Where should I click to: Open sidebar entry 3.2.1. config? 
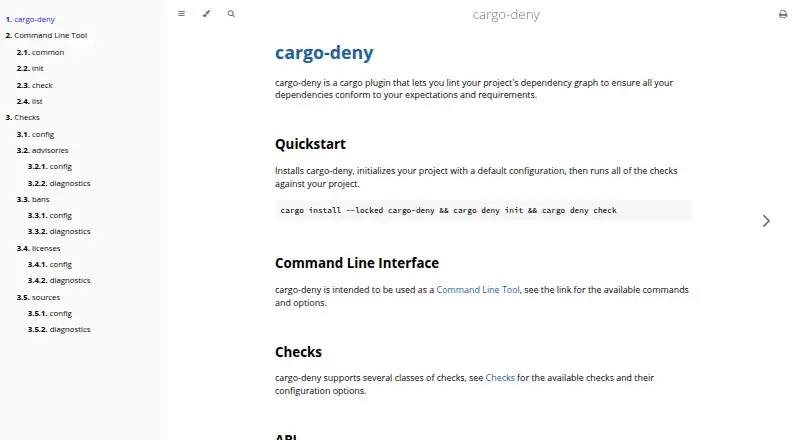point(50,166)
